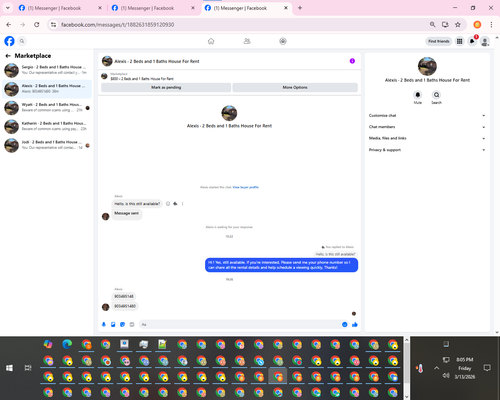Choose a GIF icon in composer
Viewport: 500px width, 400px height.
click(132, 324)
